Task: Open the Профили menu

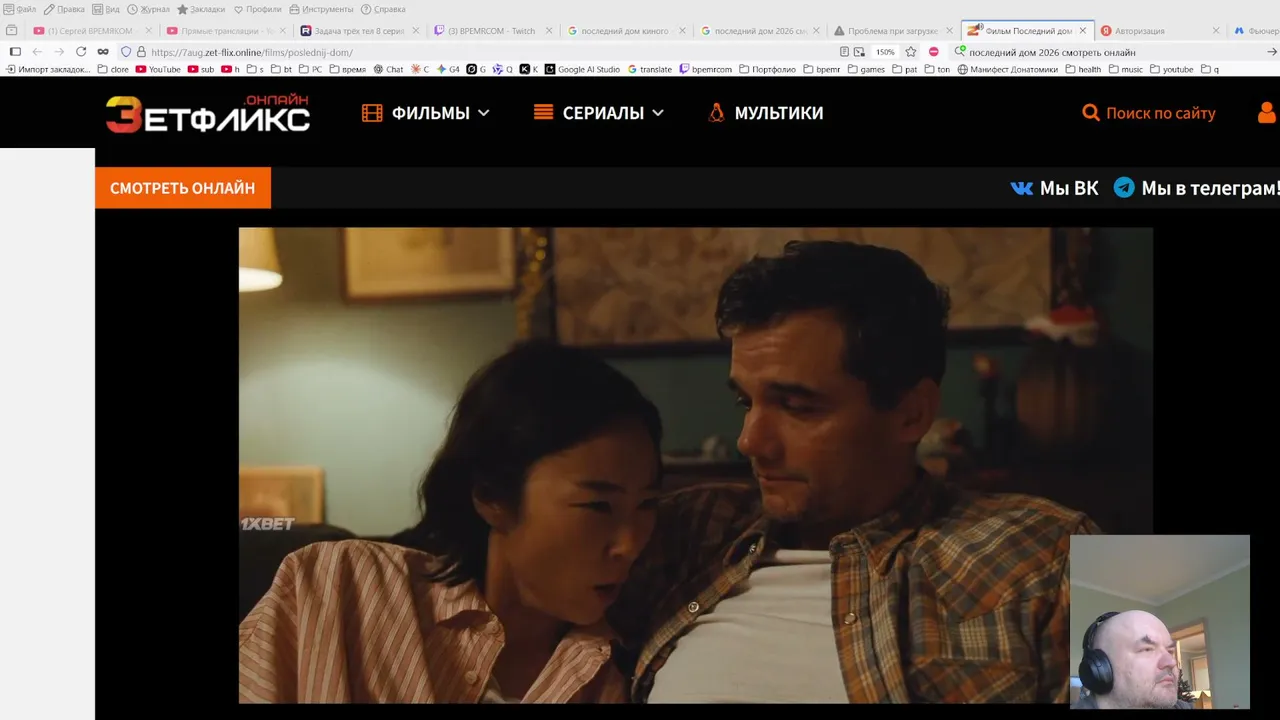Action: tap(257, 9)
